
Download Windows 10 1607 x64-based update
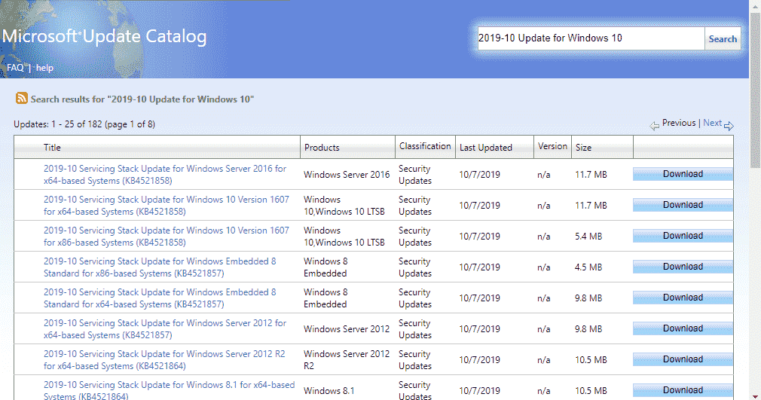tap(683, 205)
